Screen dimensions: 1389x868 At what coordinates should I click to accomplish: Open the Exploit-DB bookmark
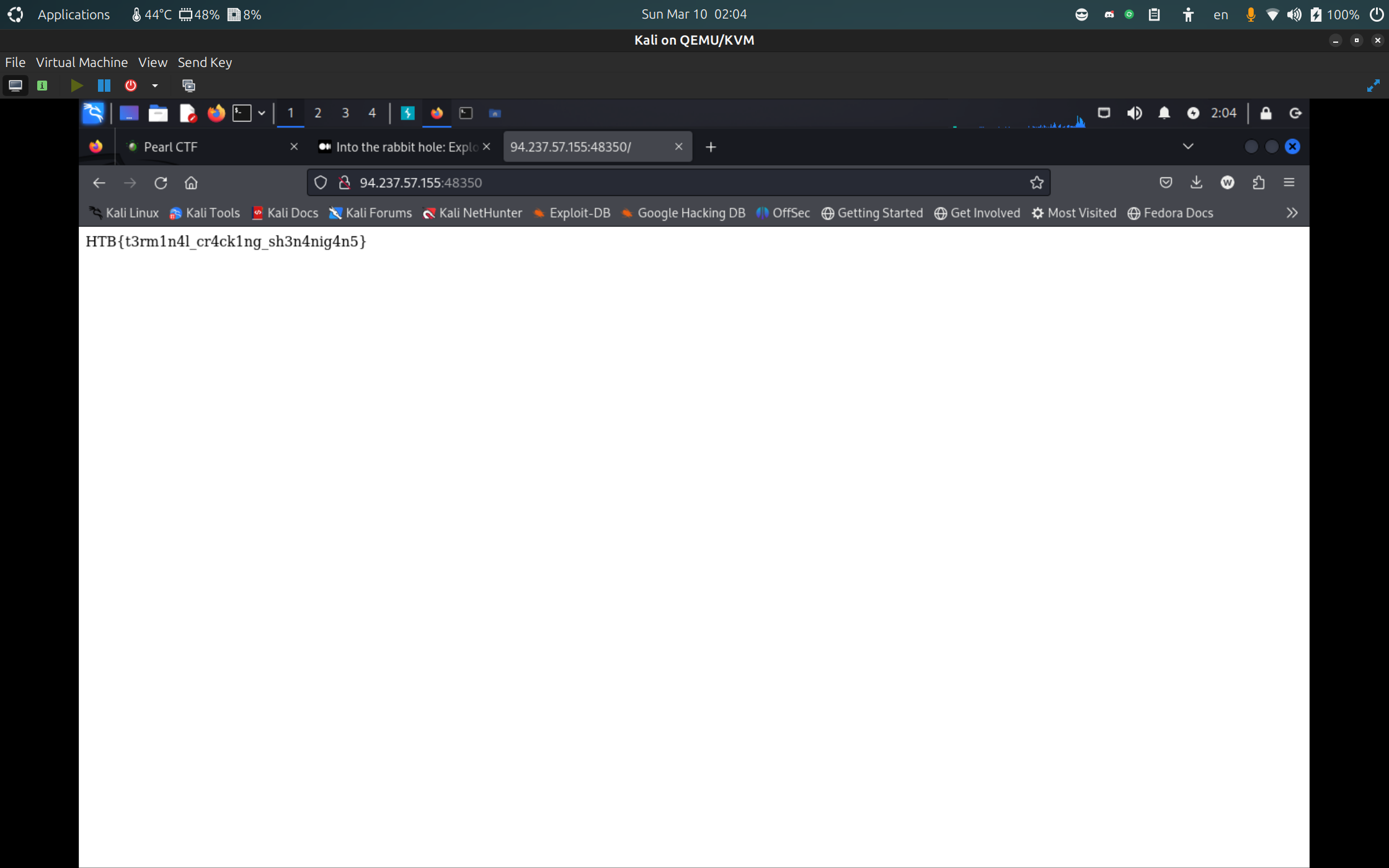click(572, 213)
